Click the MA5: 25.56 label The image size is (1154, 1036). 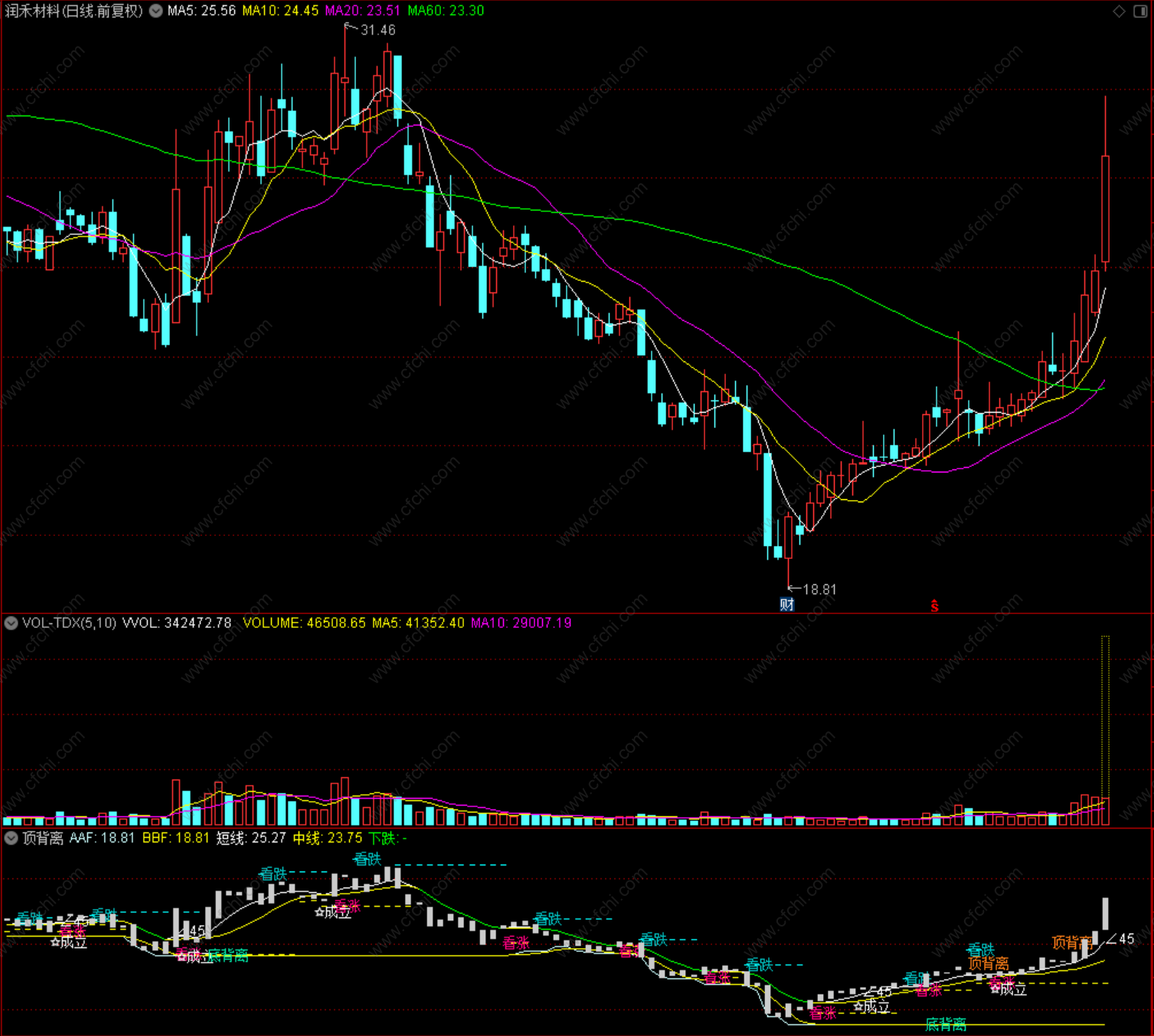point(201,11)
